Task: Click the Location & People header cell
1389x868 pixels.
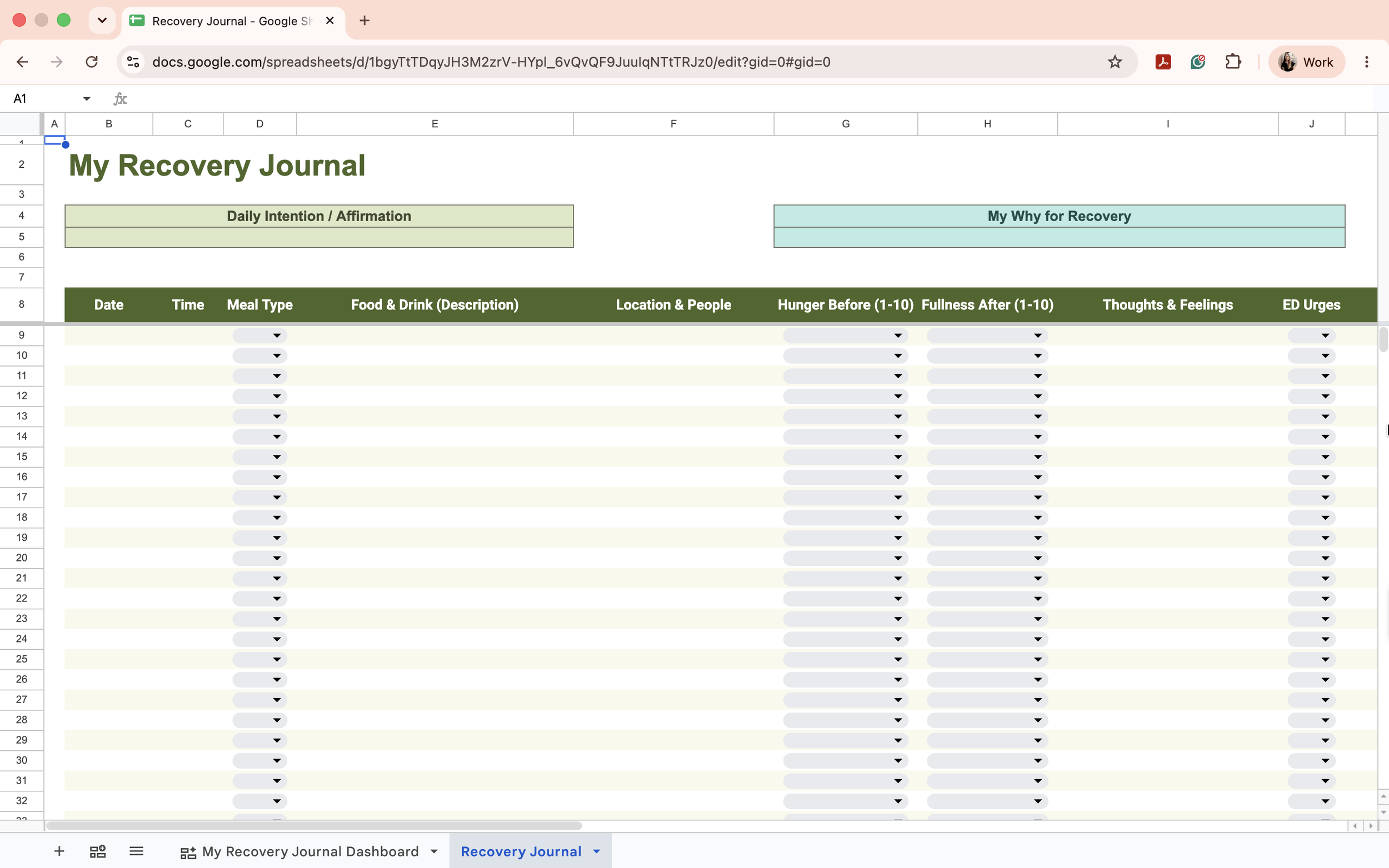Action: 673,305
